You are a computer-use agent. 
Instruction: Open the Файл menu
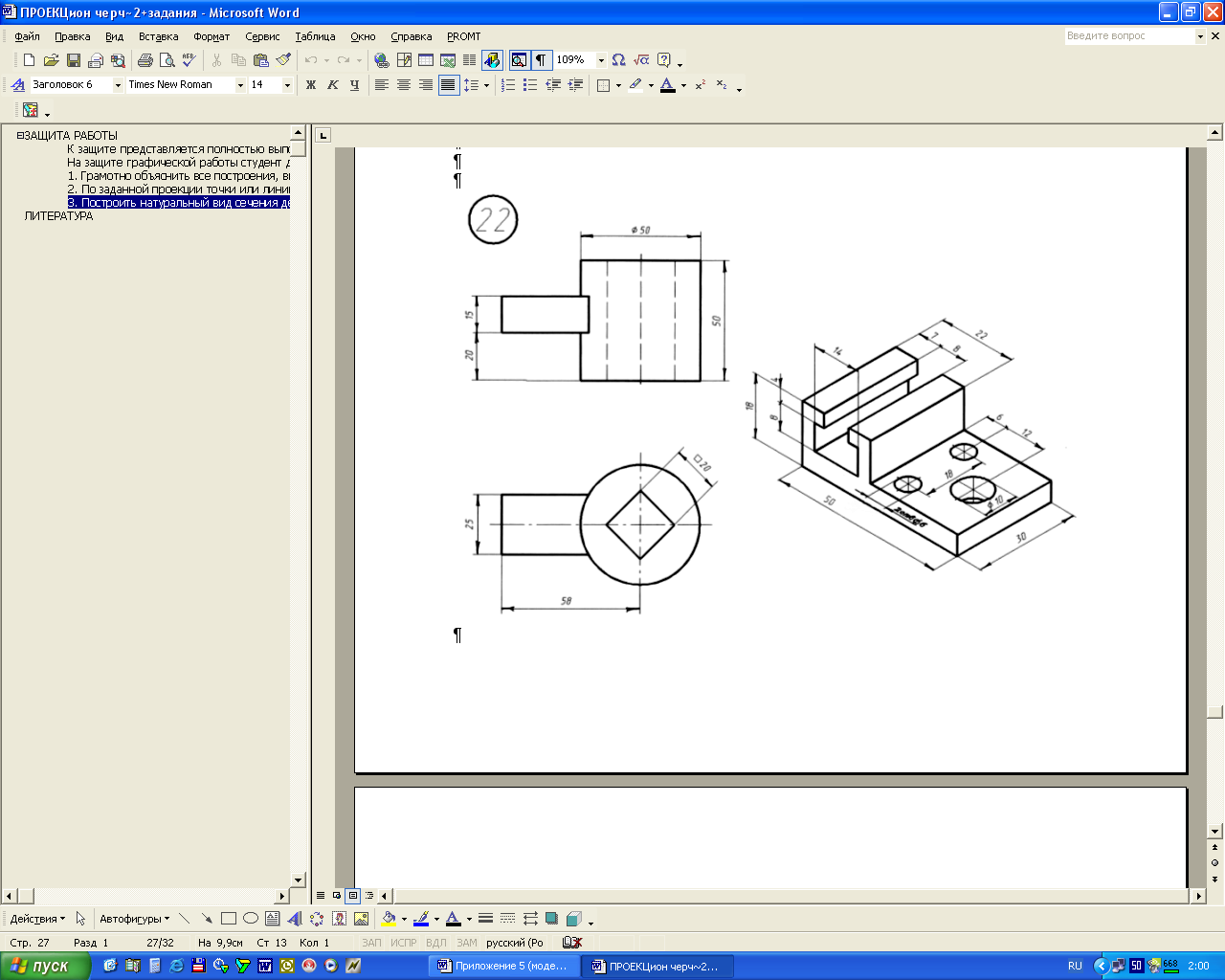27,36
